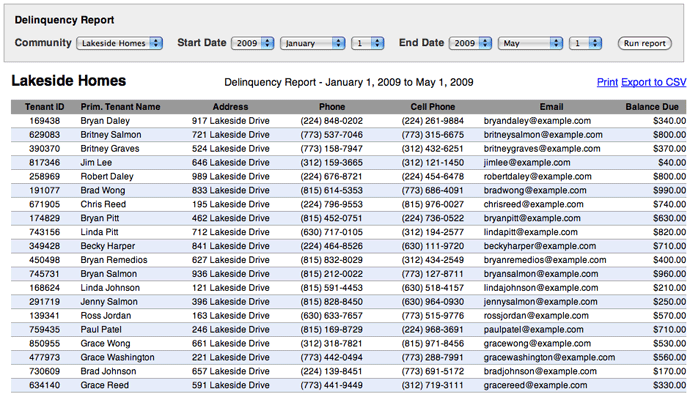Click cell phone (224) 454-6478

click(433, 177)
